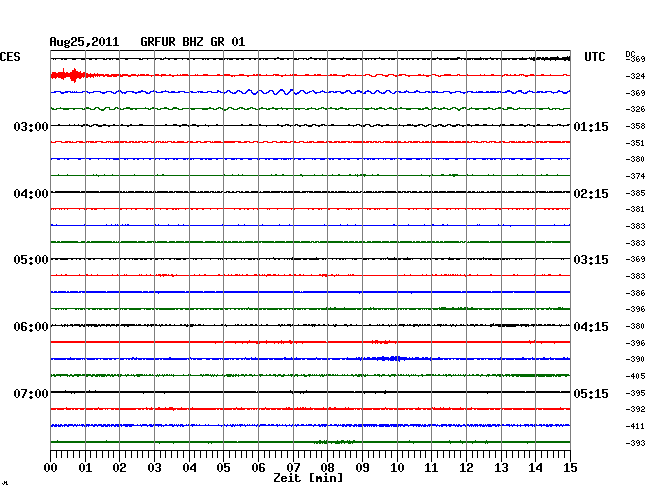
Task: Pick the "14" minute tick label
Action: (535, 468)
